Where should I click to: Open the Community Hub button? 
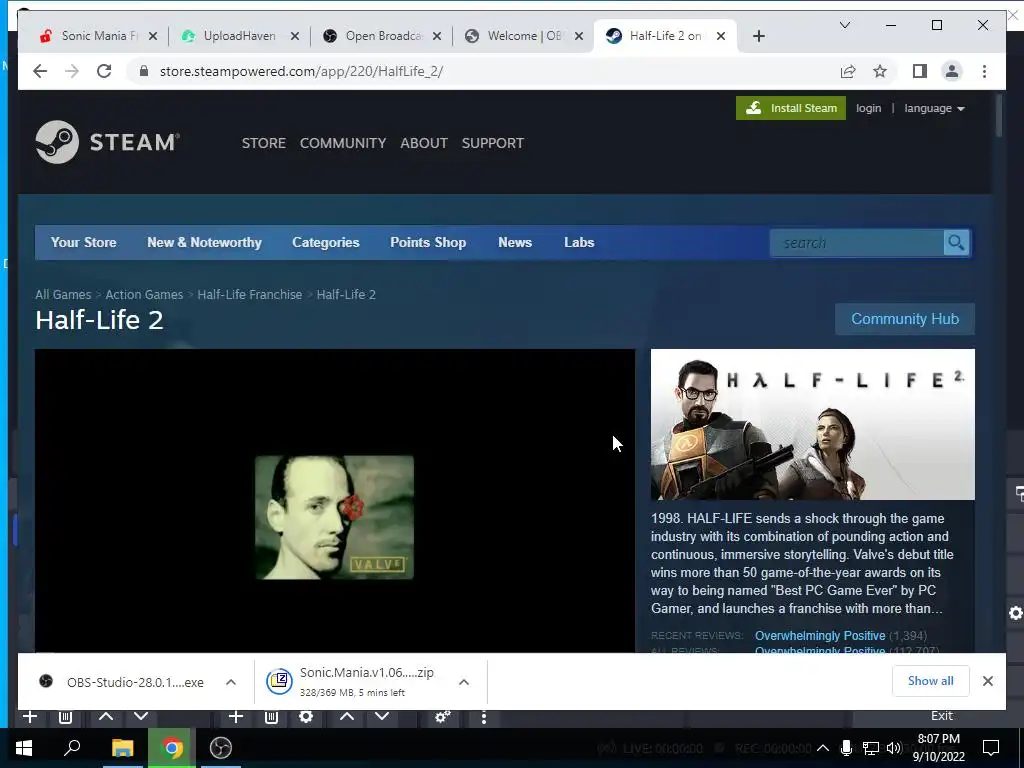click(904, 319)
